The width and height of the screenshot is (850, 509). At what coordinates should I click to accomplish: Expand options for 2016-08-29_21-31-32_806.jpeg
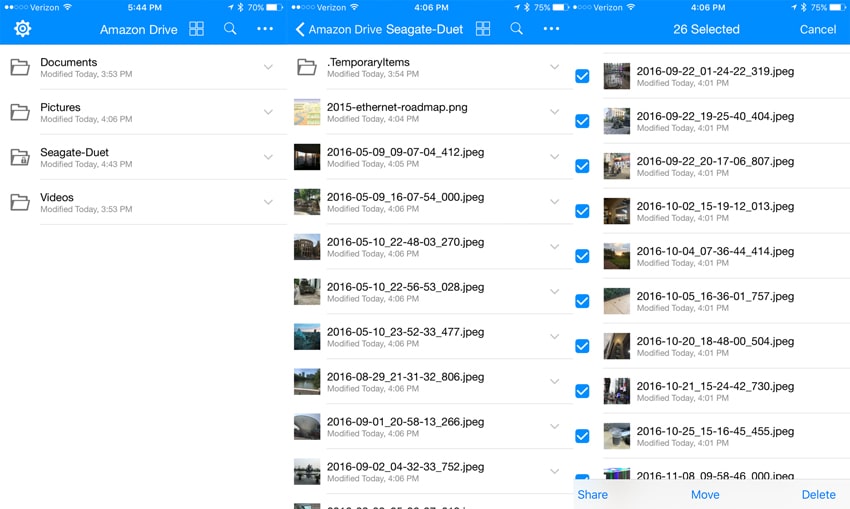tap(555, 382)
